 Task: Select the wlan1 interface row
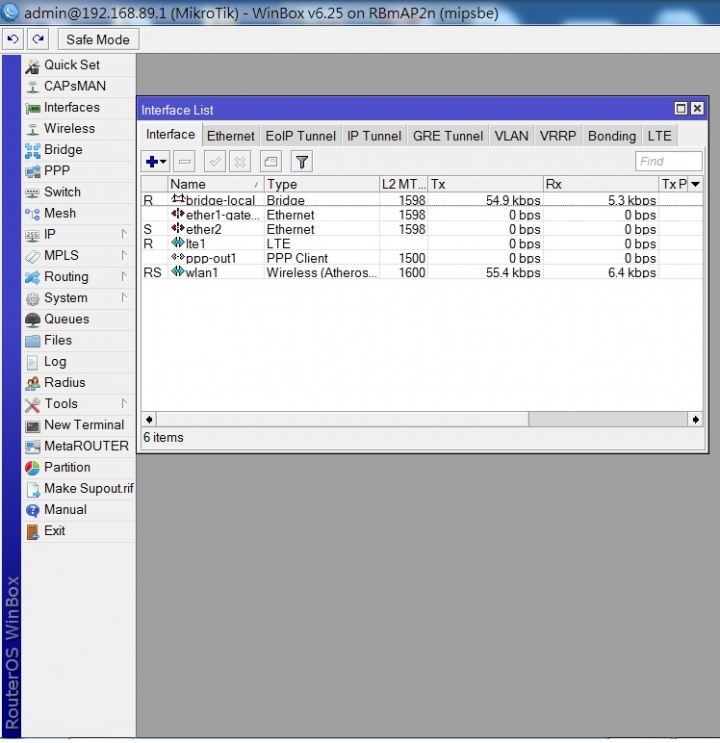[422, 272]
